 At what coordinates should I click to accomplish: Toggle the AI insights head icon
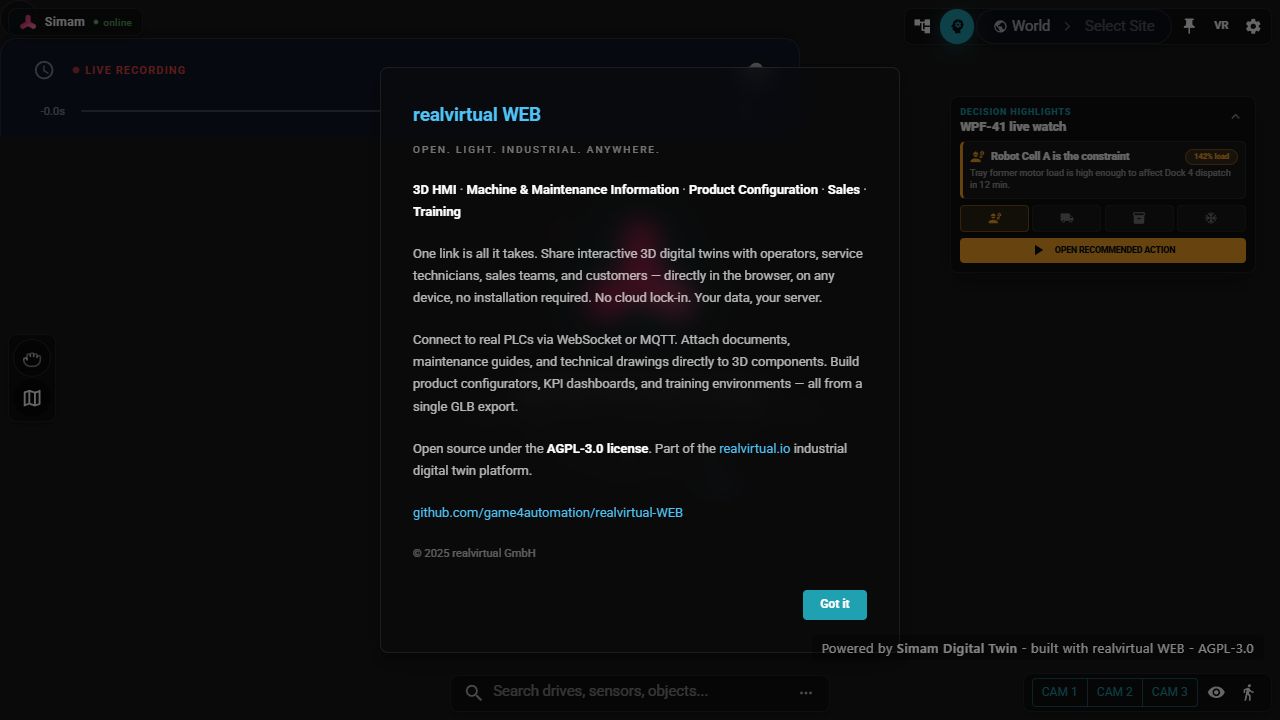point(957,26)
